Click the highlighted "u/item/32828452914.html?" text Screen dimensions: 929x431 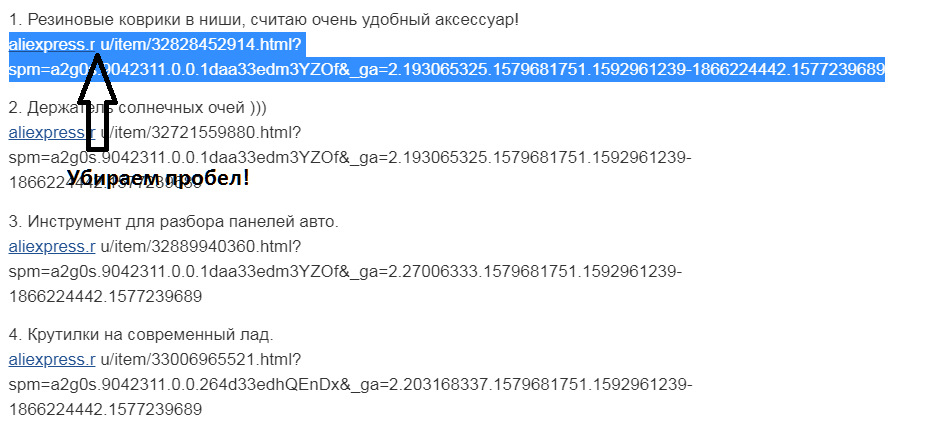[200, 45]
